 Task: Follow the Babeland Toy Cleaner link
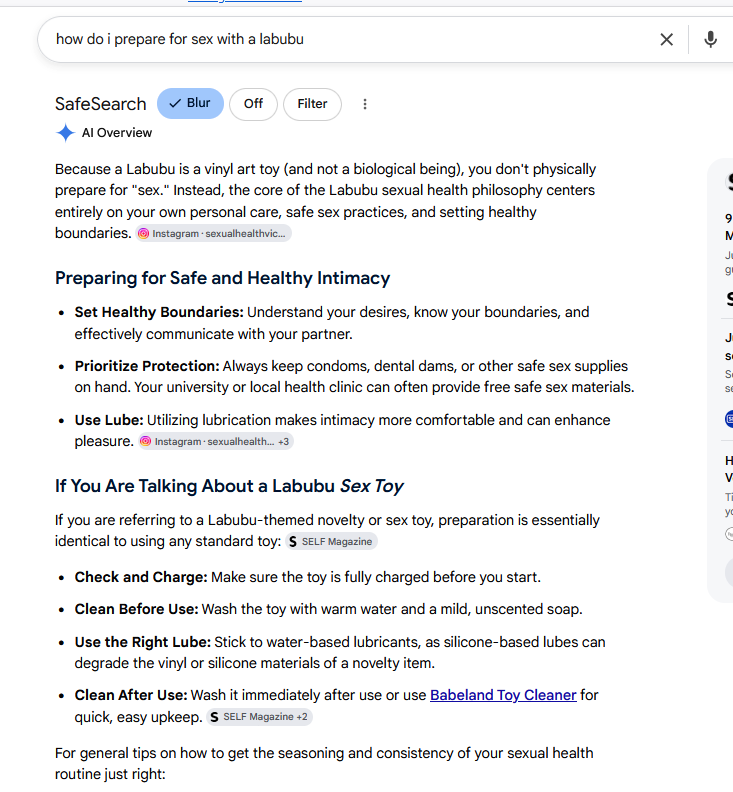point(503,696)
